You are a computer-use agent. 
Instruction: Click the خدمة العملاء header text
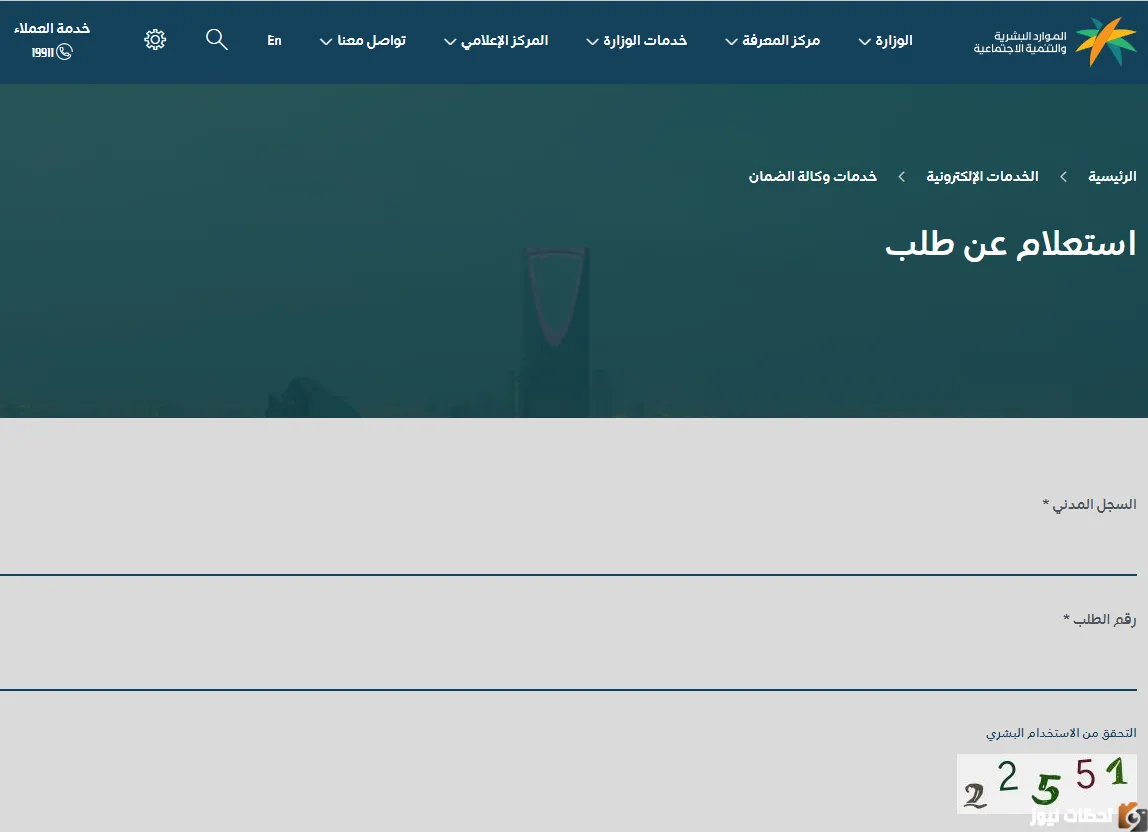[52, 28]
